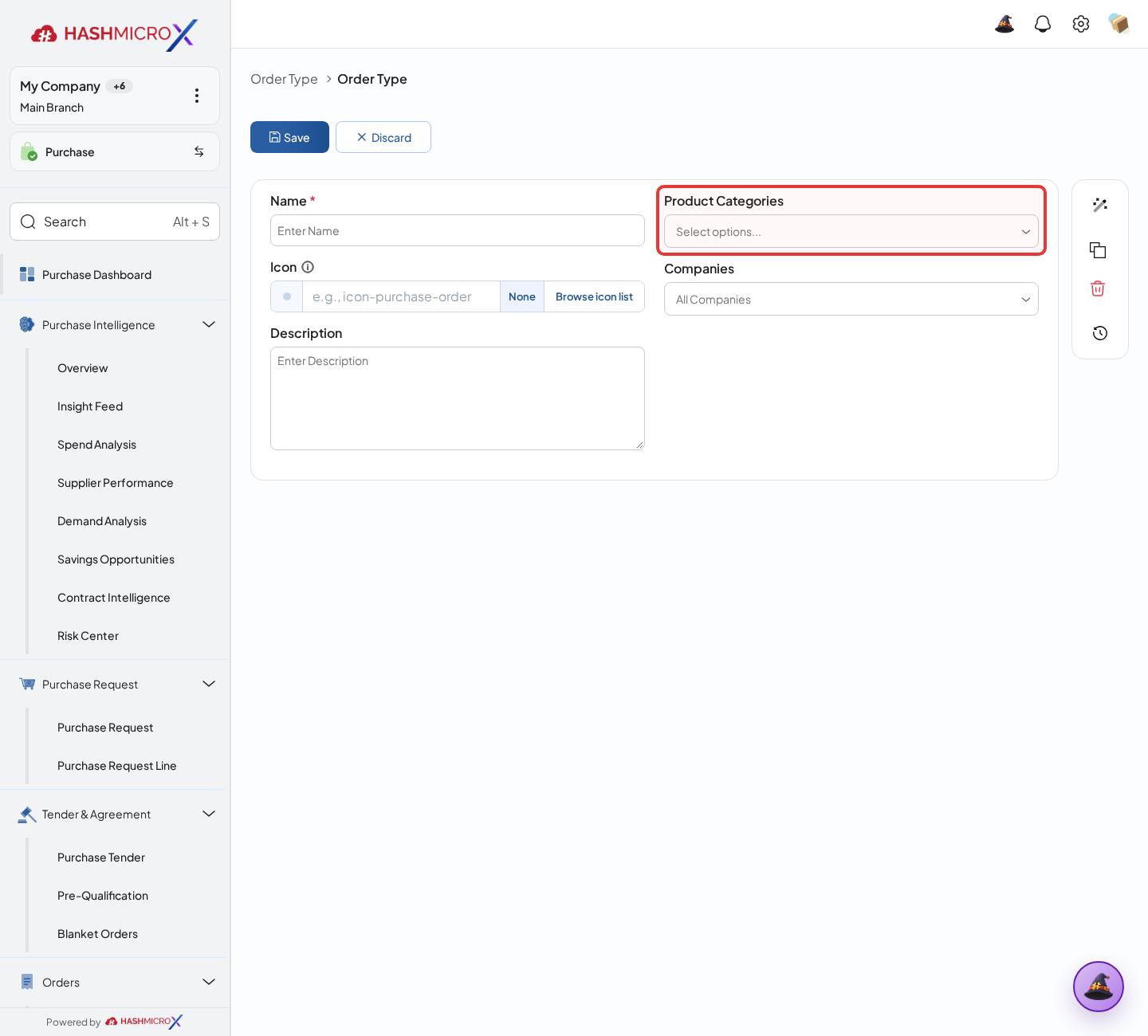The image size is (1148, 1036).
Task: Click into the Description text area
Action: (458, 398)
